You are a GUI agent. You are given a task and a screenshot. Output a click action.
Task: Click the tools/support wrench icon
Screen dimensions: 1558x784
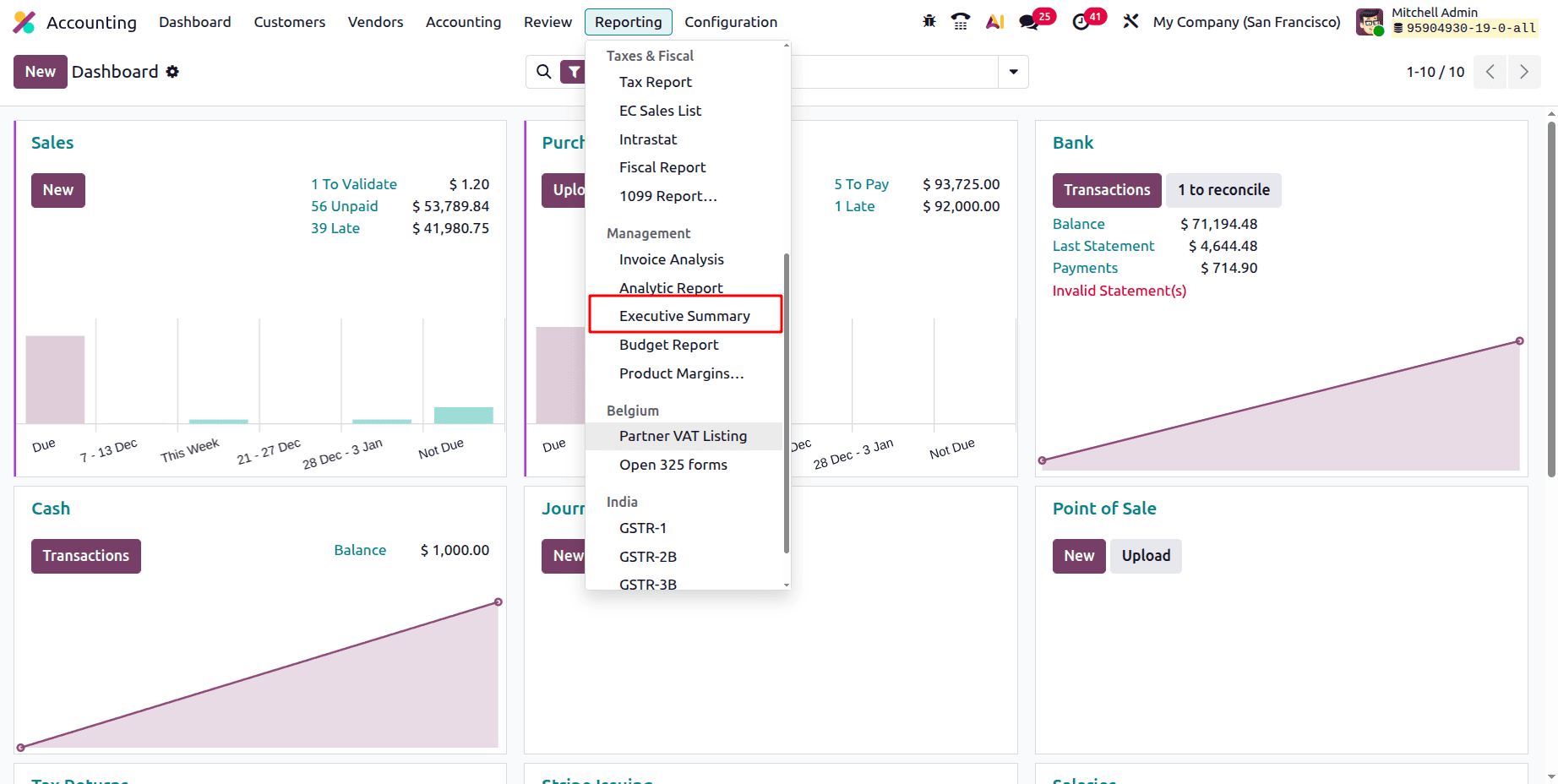pyautogui.click(x=1130, y=21)
